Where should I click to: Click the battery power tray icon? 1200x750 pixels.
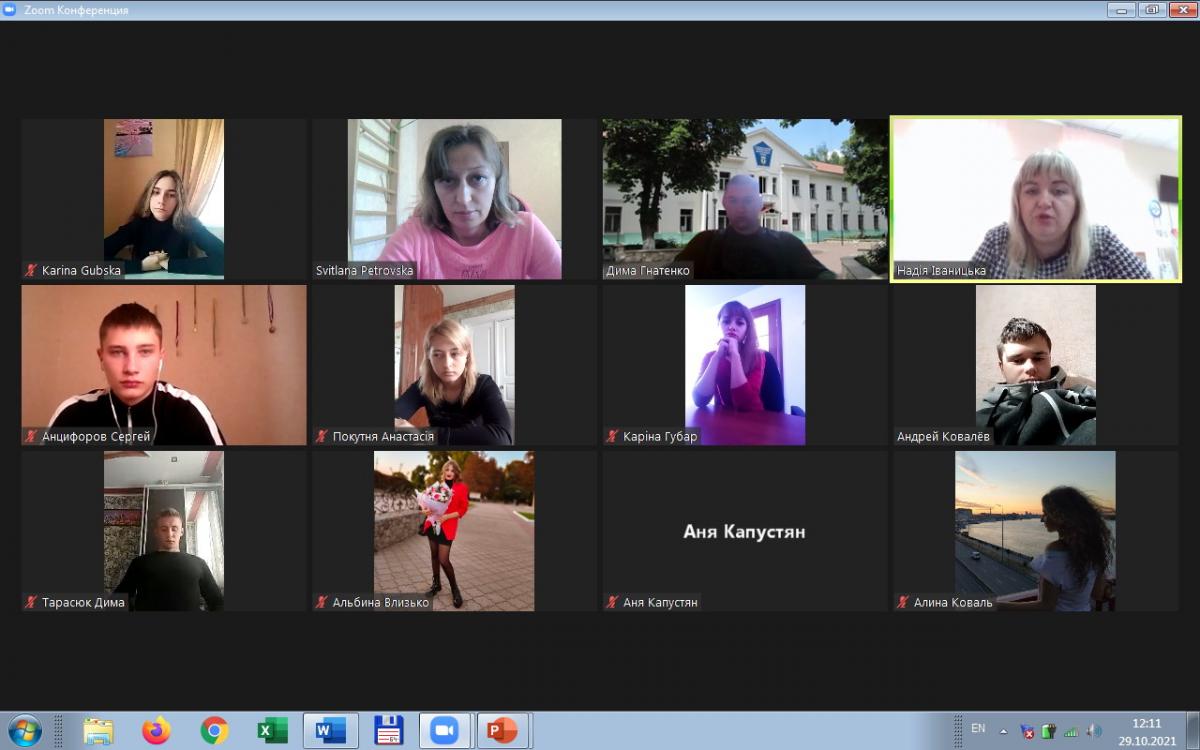(1049, 731)
